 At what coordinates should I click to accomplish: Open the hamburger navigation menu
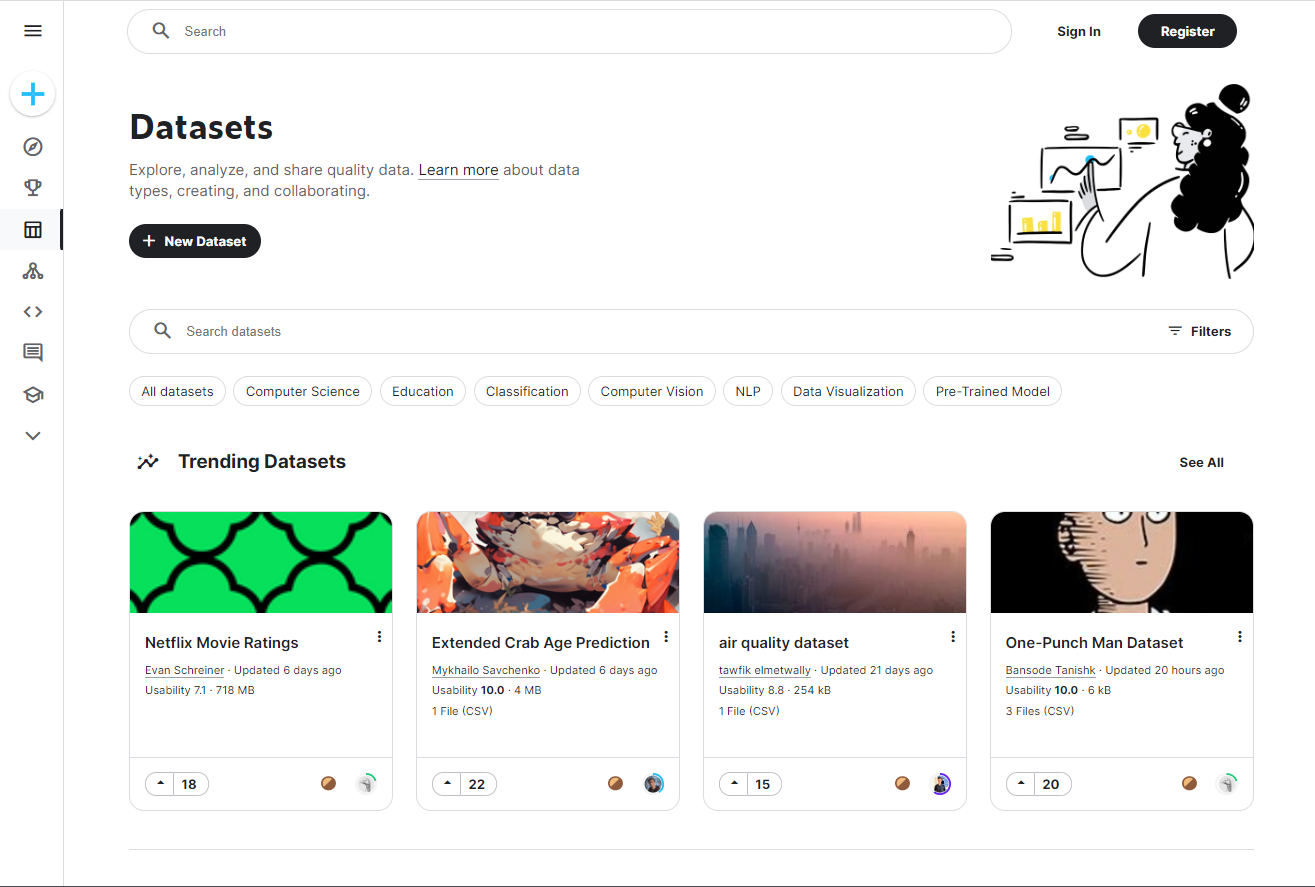tap(33, 31)
